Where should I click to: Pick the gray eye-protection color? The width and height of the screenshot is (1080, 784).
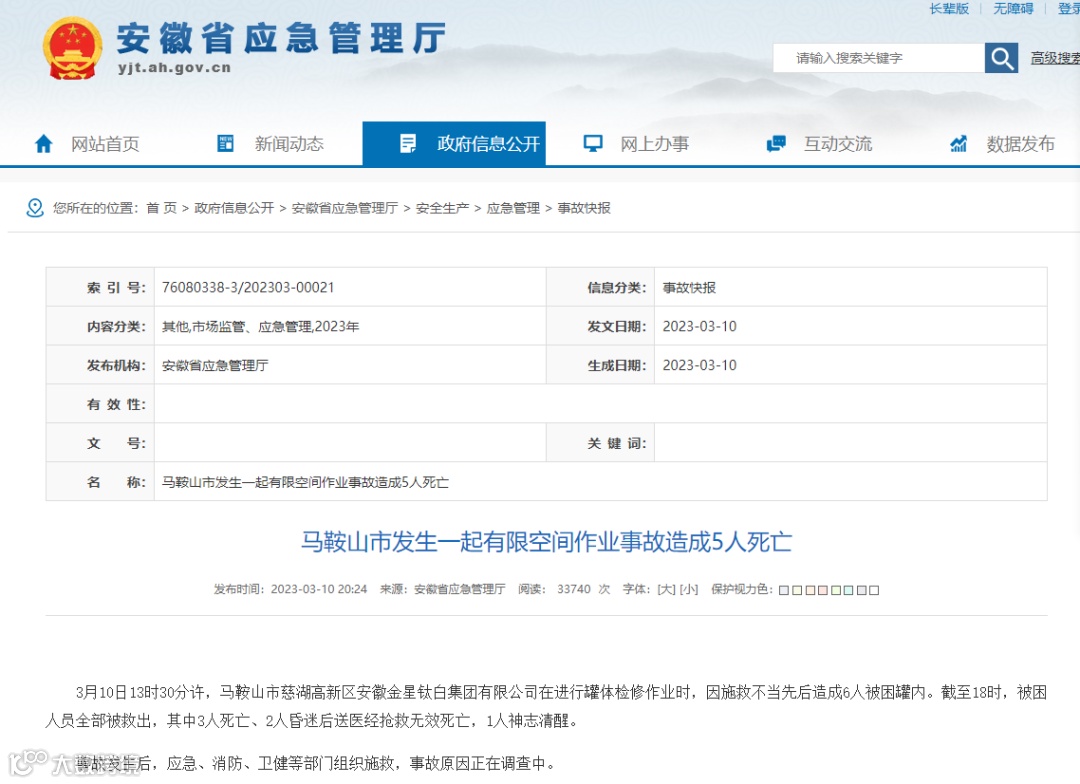861,590
